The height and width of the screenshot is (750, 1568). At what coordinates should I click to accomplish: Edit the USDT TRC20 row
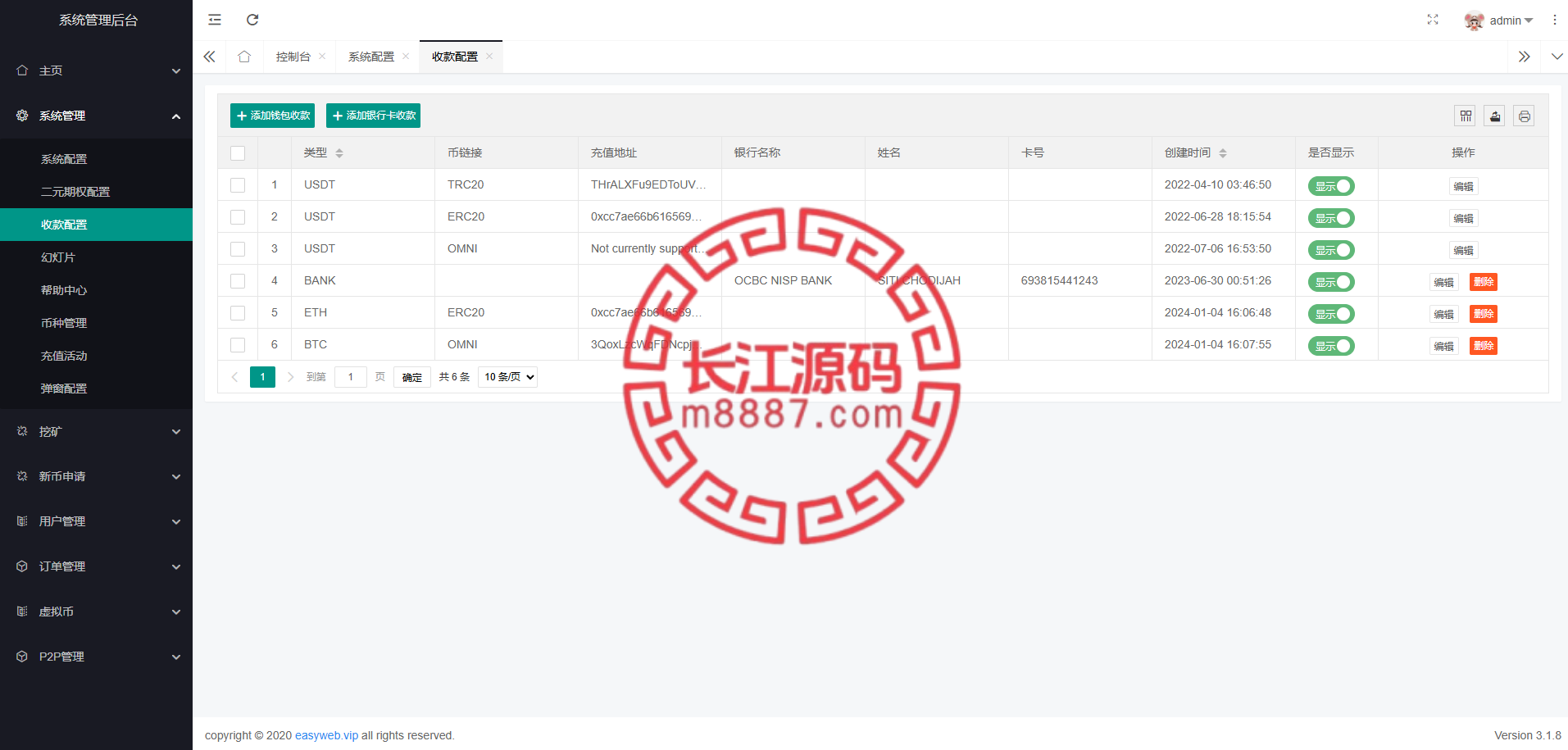[x=1463, y=186]
